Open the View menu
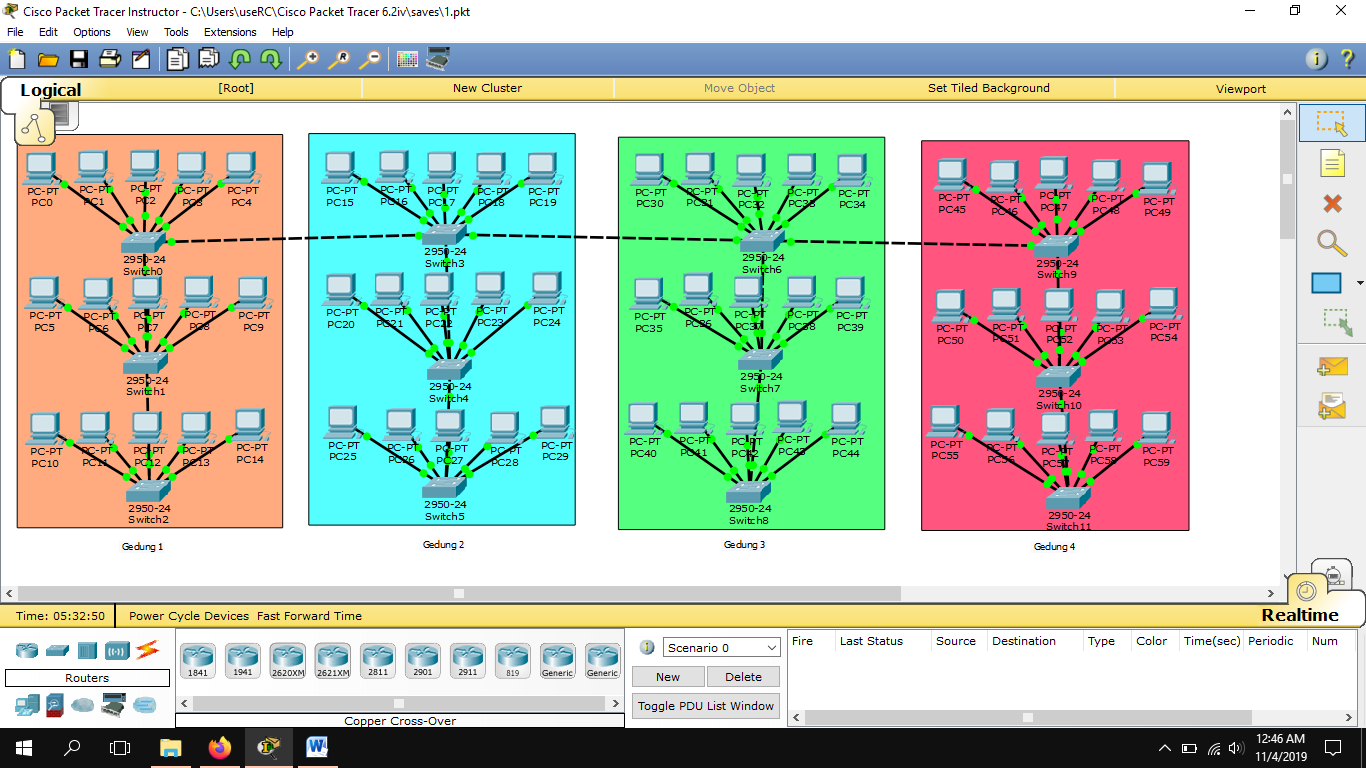This screenshot has width=1366, height=768. tap(138, 32)
